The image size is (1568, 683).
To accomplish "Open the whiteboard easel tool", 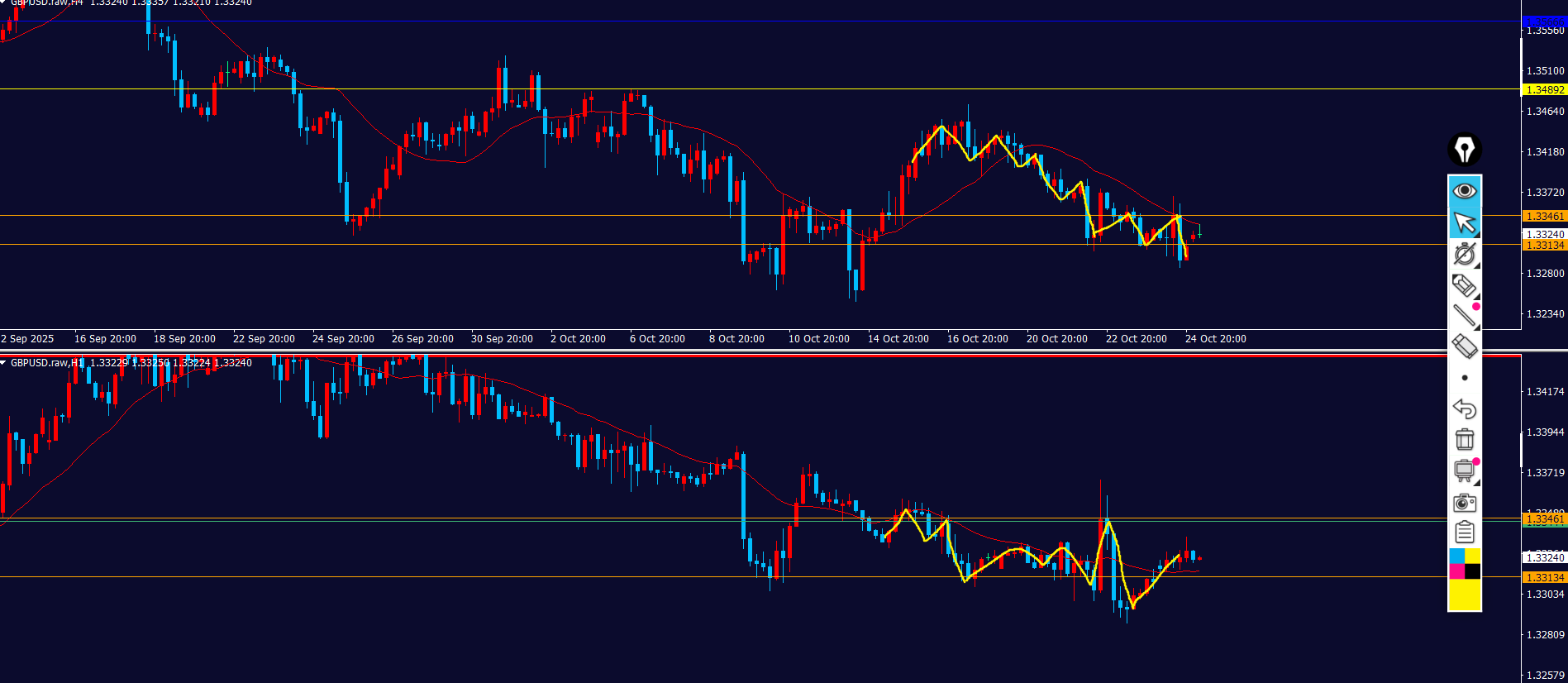I will click(x=1464, y=470).
